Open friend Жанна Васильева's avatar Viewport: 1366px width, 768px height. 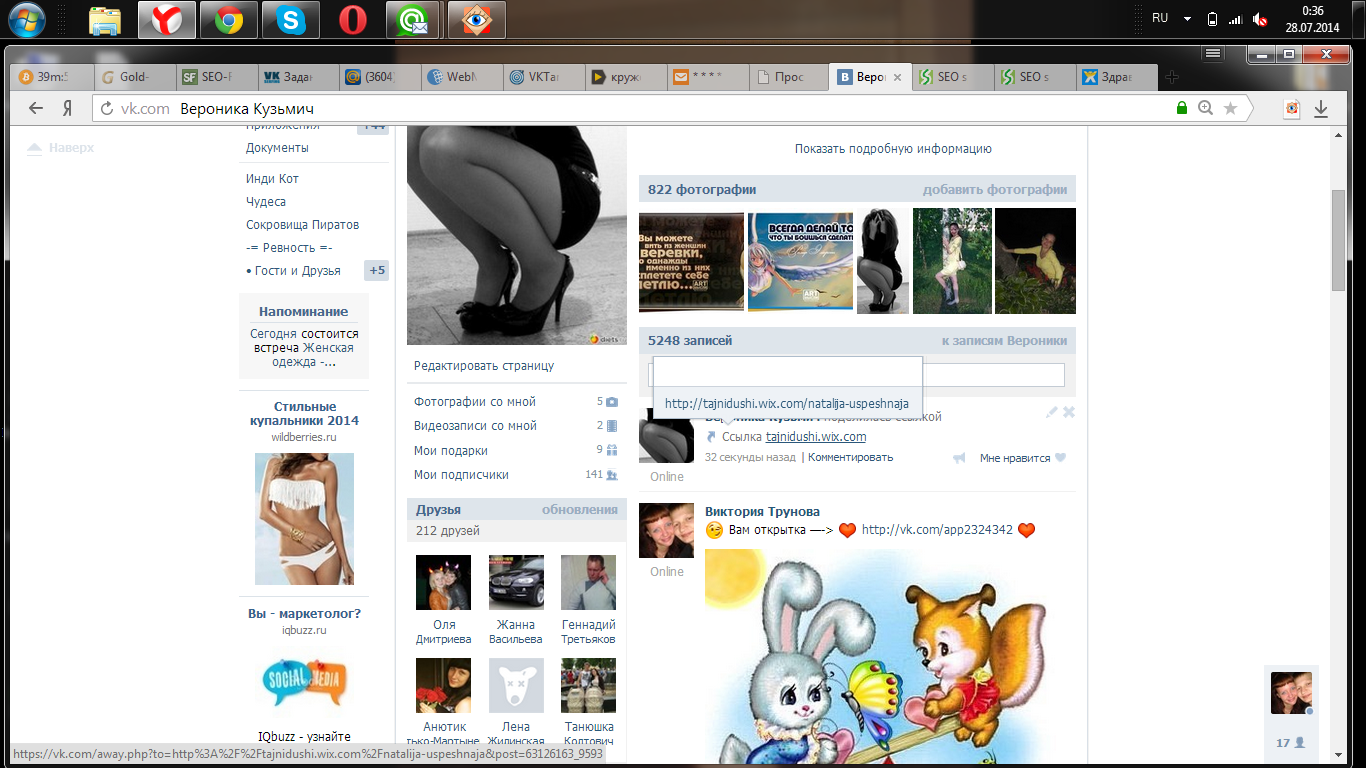(516, 582)
